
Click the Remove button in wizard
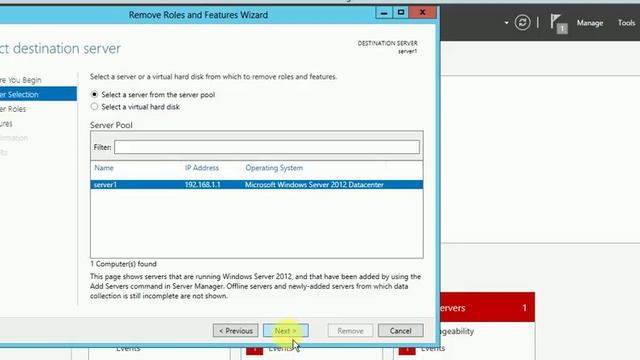click(x=350, y=331)
